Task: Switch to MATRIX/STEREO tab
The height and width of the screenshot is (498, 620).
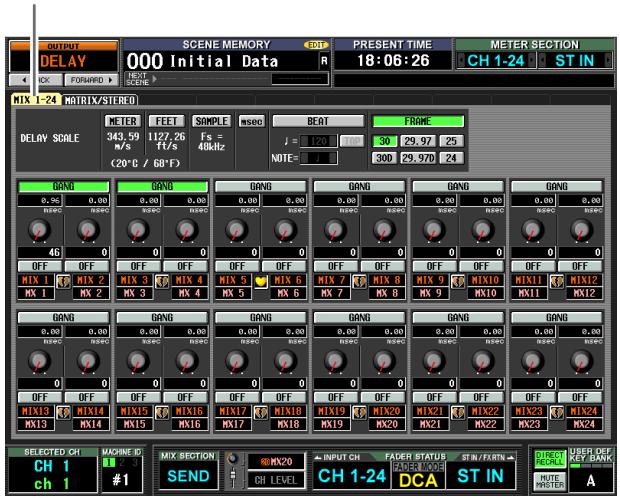Action: tap(100, 100)
